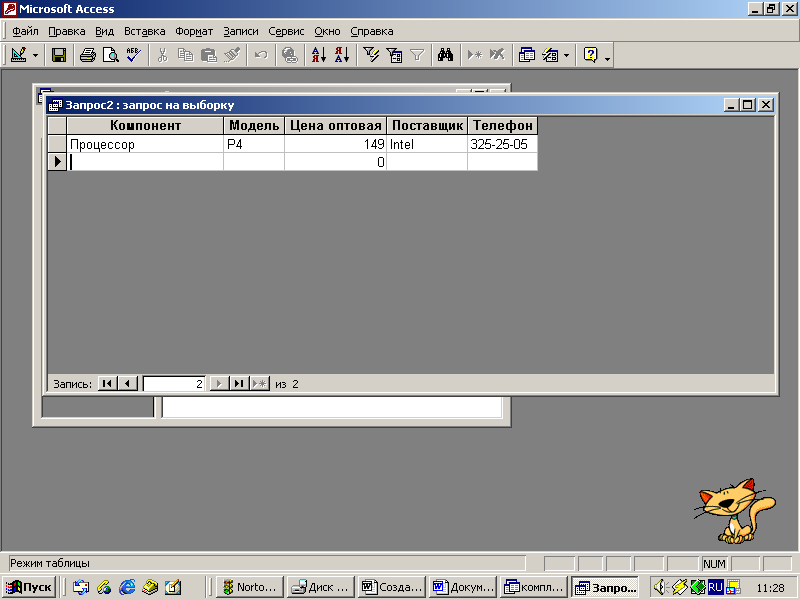Viewport: 800px width, 600px height.
Task: Open the Записи menu
Action: pos(241,31)
